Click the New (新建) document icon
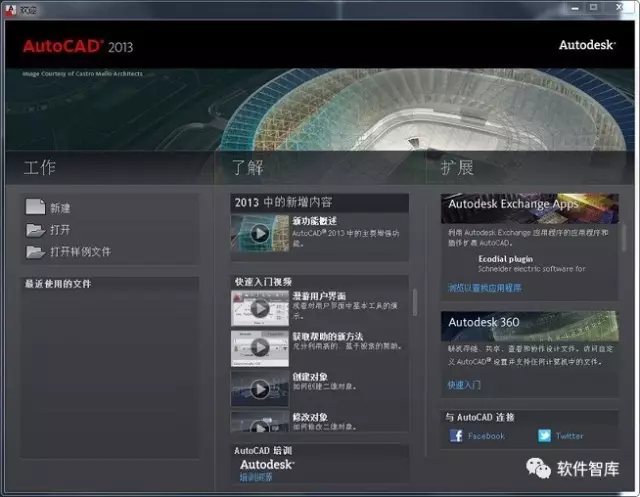The height and width of the screenshot is (497, 640). coord(35,207)
